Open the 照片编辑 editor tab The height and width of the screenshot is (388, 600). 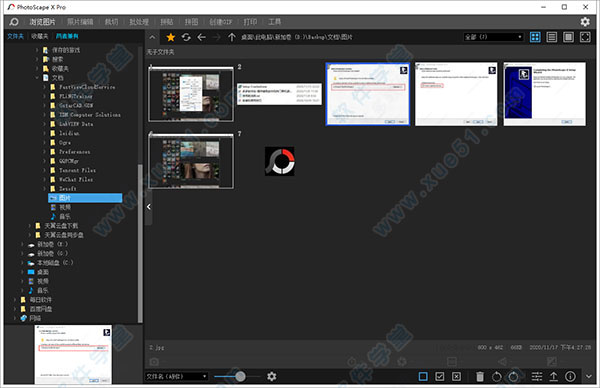pos(80,22)
